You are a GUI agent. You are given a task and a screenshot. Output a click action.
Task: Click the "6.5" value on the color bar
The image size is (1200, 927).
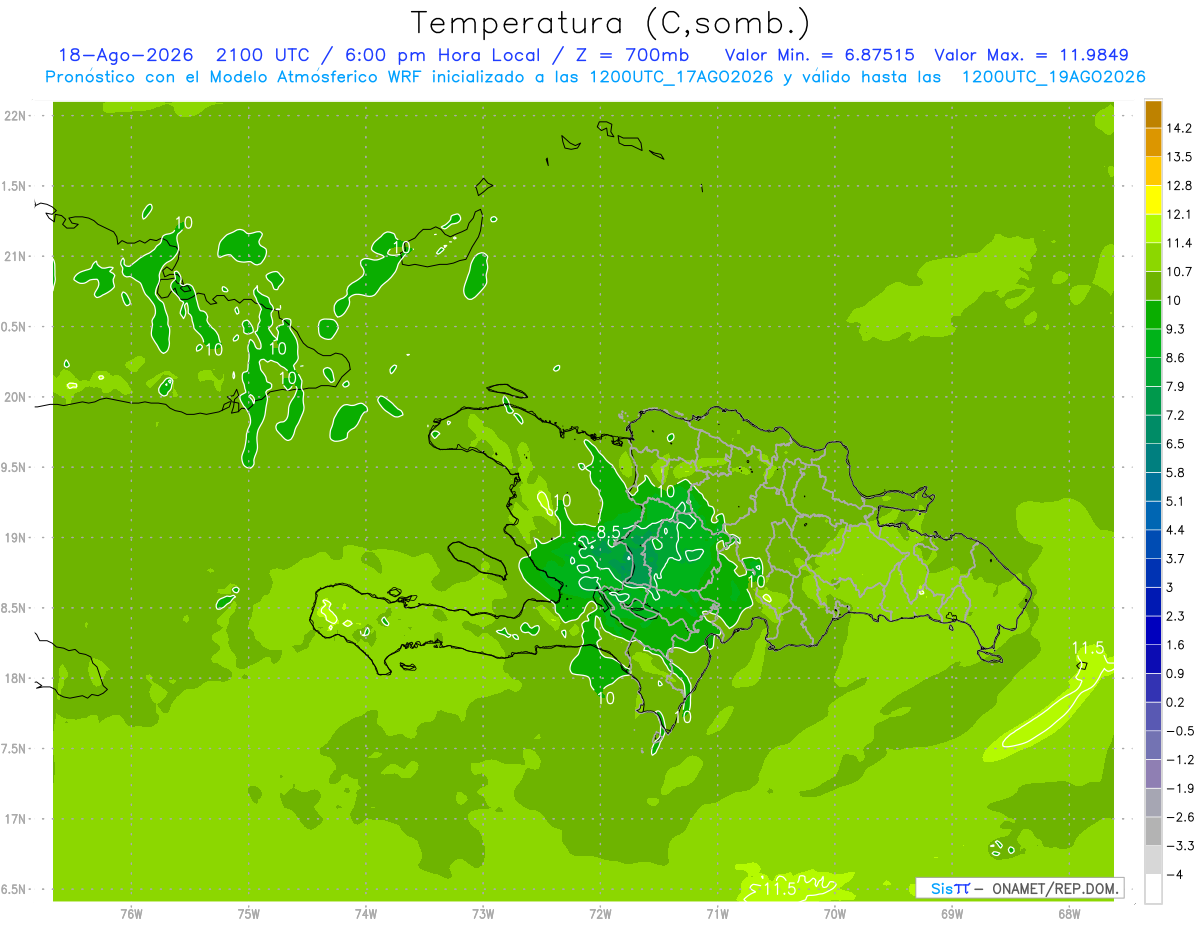pos(1175,443)
